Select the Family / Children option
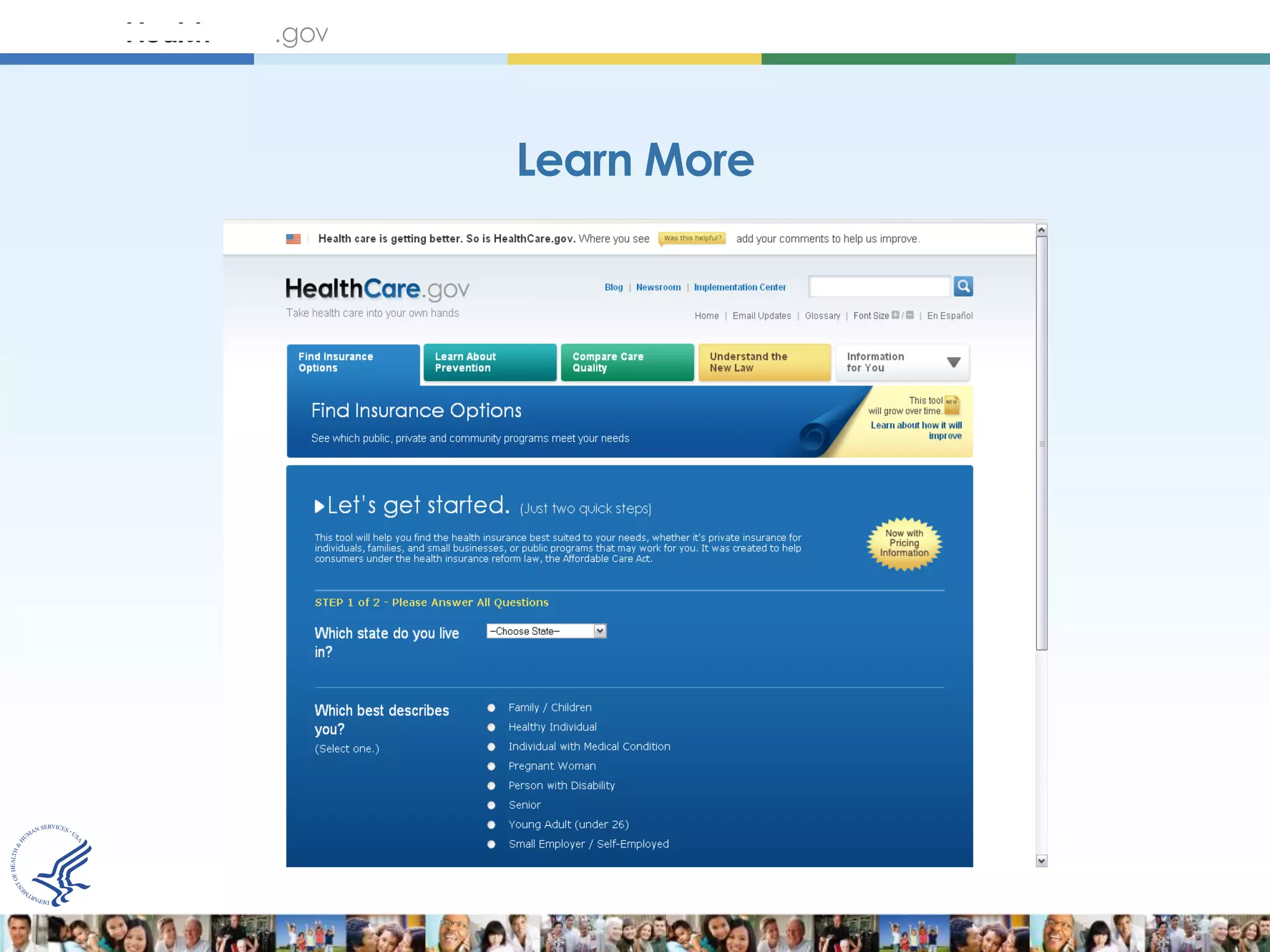 coord(491,708)
